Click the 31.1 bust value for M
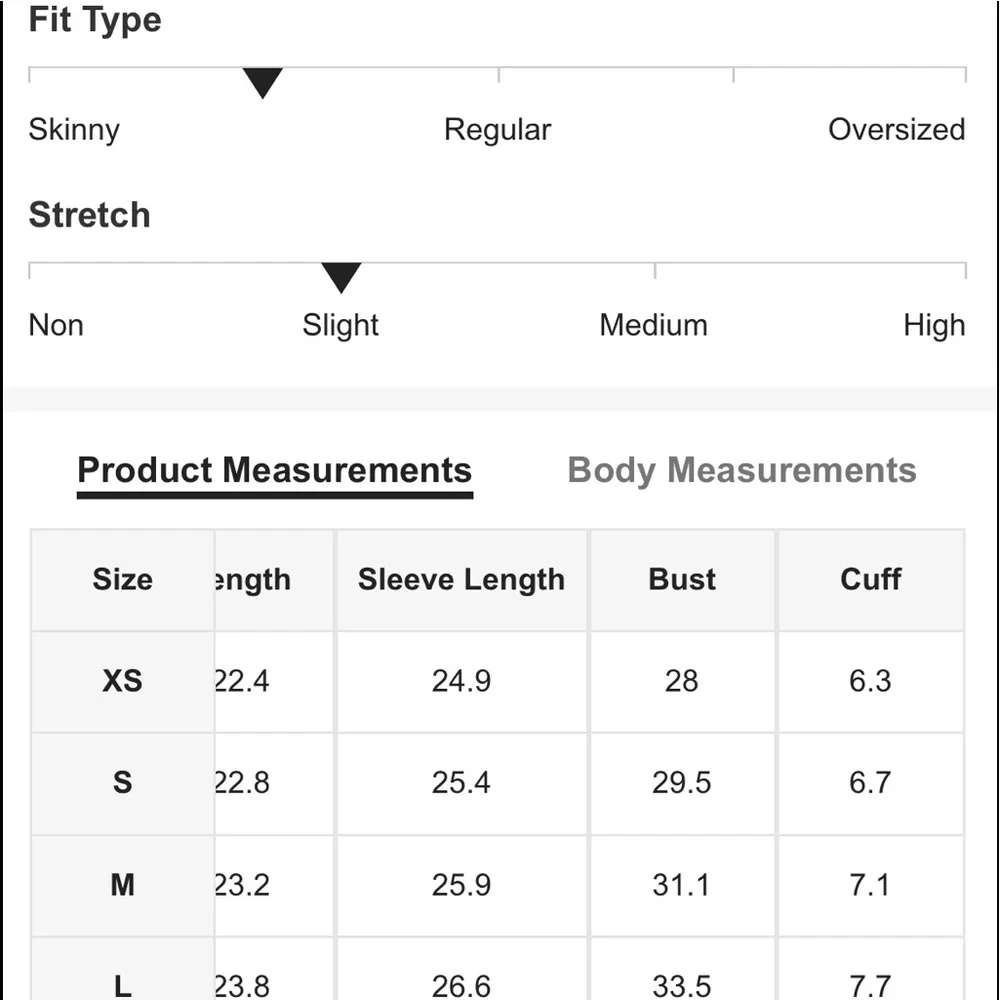The height and width of the screenshot is (1000, 1000). pos(682,885)
